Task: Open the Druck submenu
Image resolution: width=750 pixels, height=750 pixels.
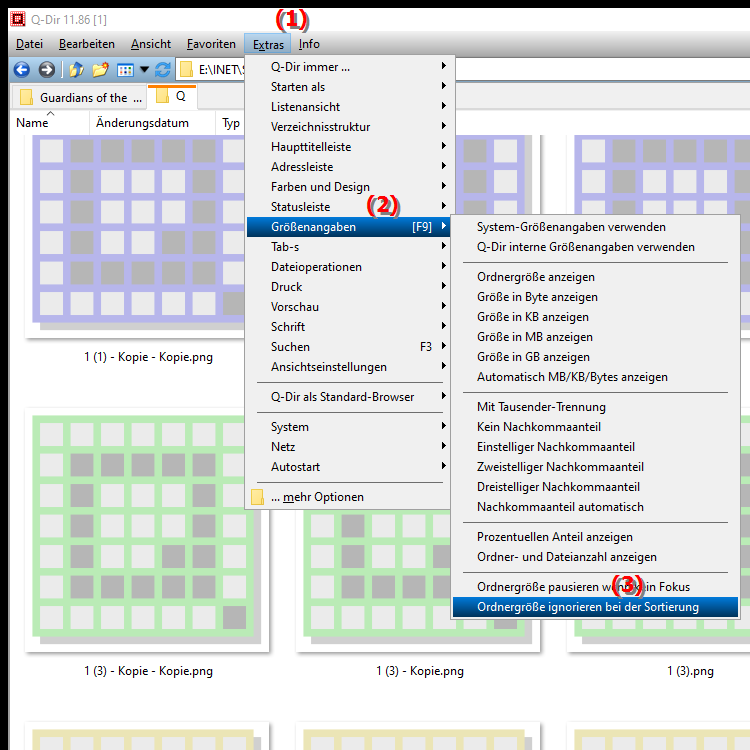Action: (348, 287)
